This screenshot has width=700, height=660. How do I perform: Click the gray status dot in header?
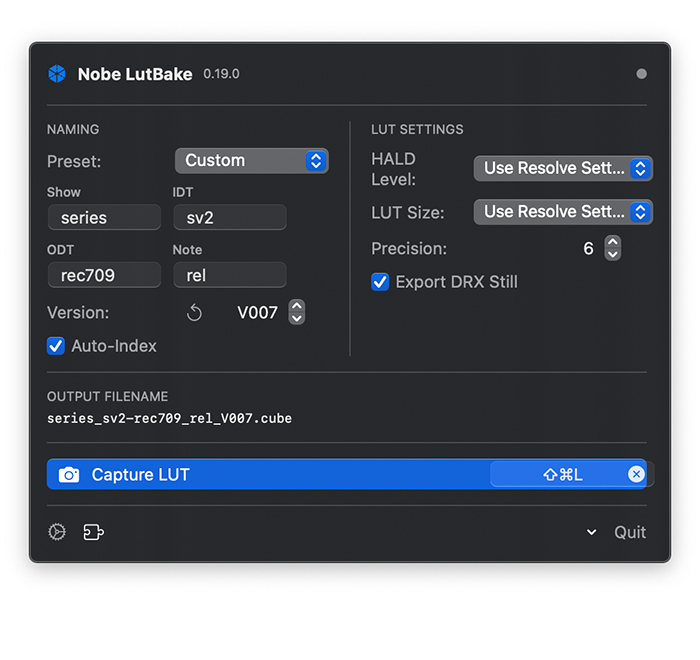coord(642,74)
